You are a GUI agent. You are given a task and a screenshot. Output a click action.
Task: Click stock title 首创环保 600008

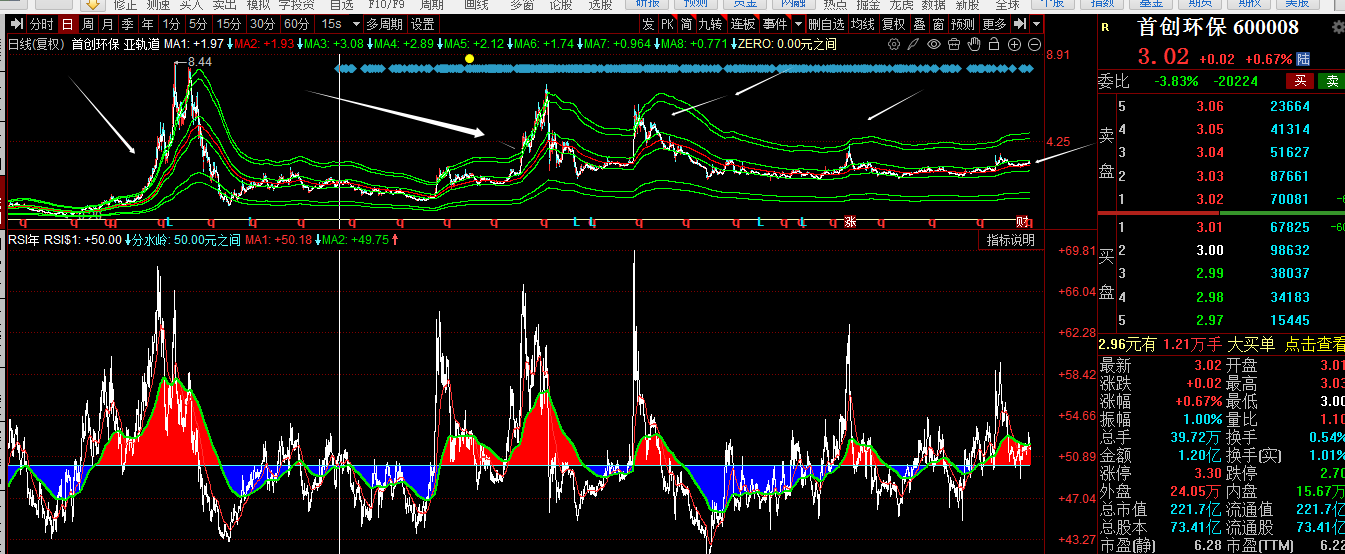tap(1219, 28)
